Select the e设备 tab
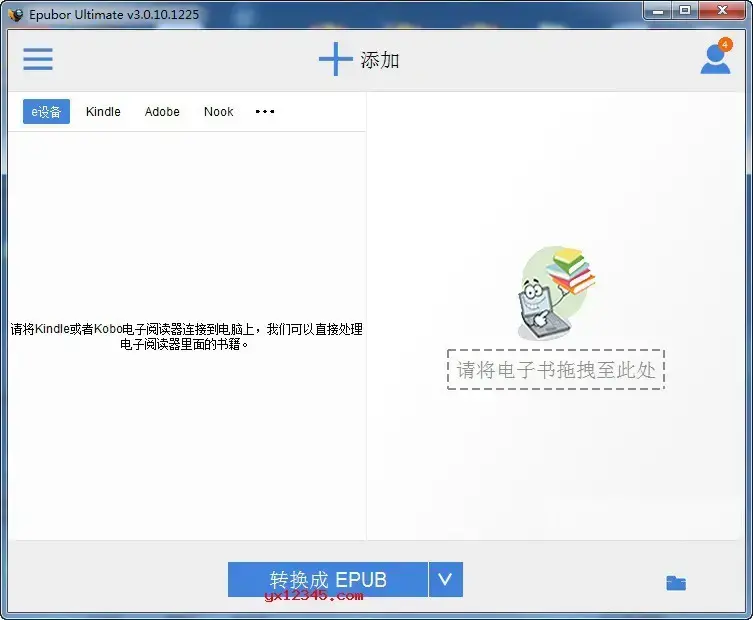The image size is (753, 620). tap(47, 111)
